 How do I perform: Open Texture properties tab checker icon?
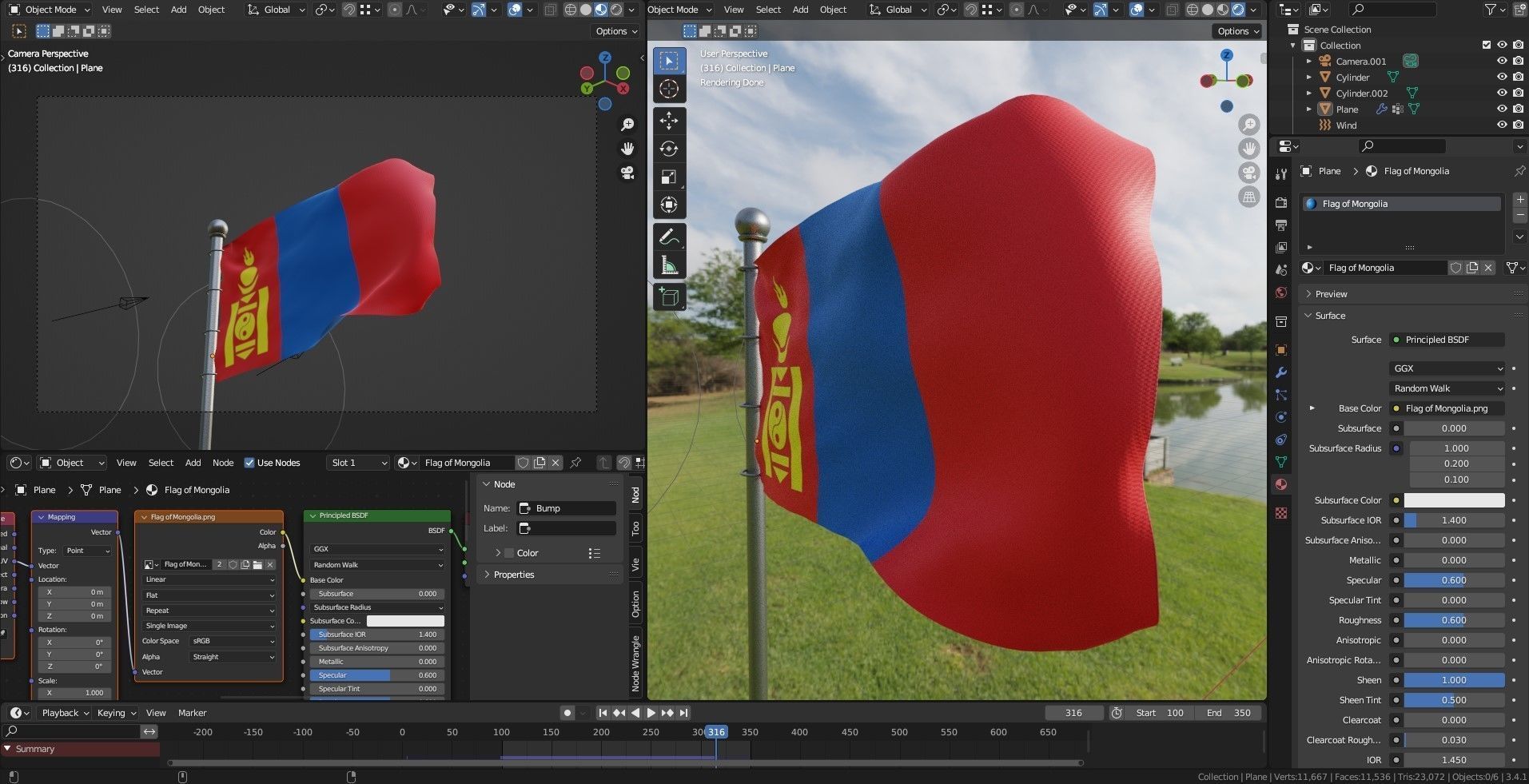pyautogui.click(x=1281, y=513)
